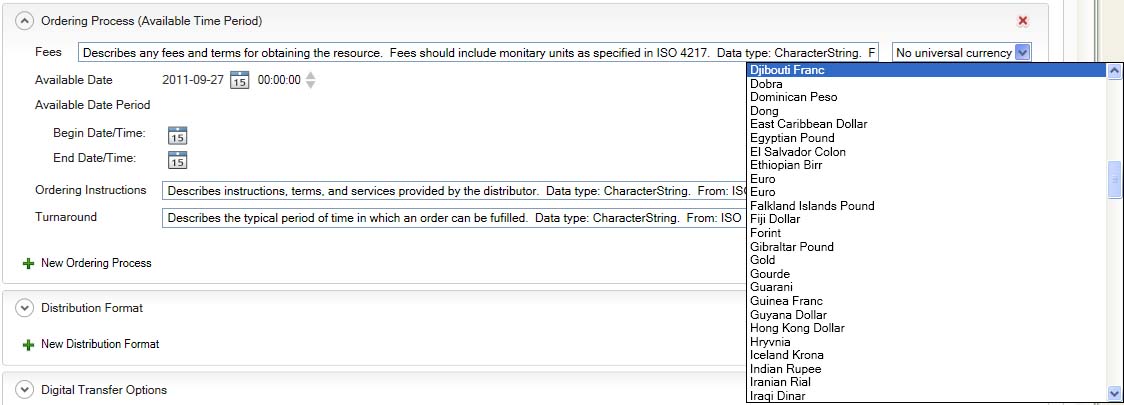
Task: Expand the Digital Transfer Options section
Action: [25, 390]
